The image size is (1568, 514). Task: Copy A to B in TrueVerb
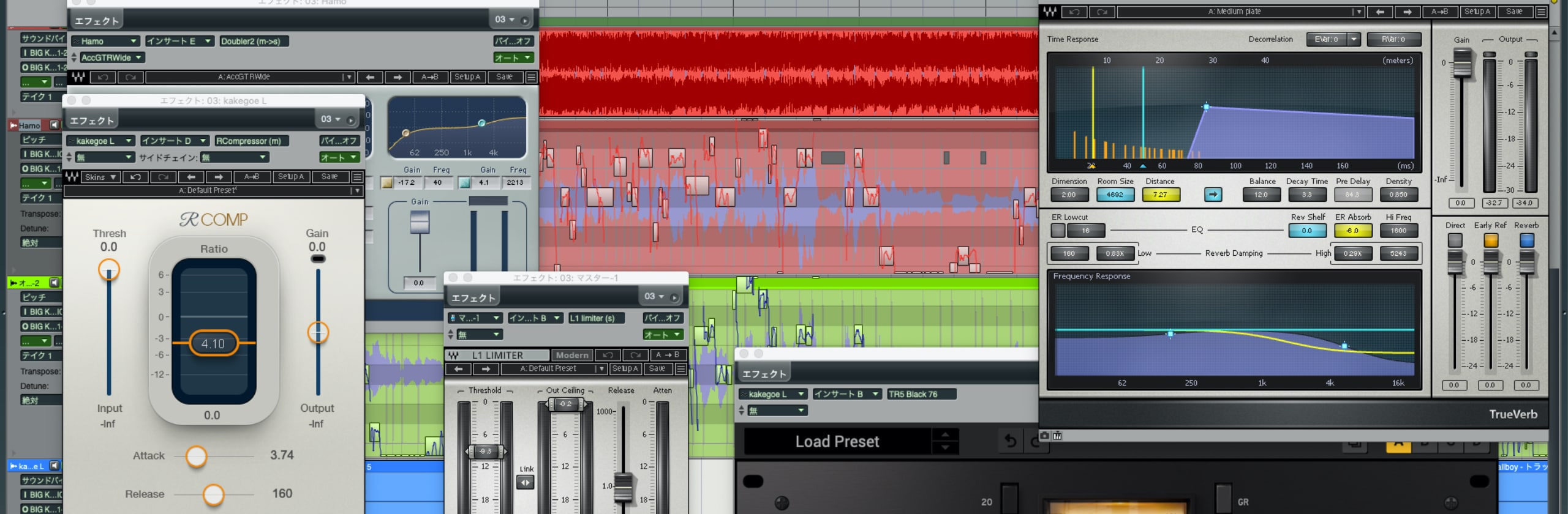tap(1439, 12)
